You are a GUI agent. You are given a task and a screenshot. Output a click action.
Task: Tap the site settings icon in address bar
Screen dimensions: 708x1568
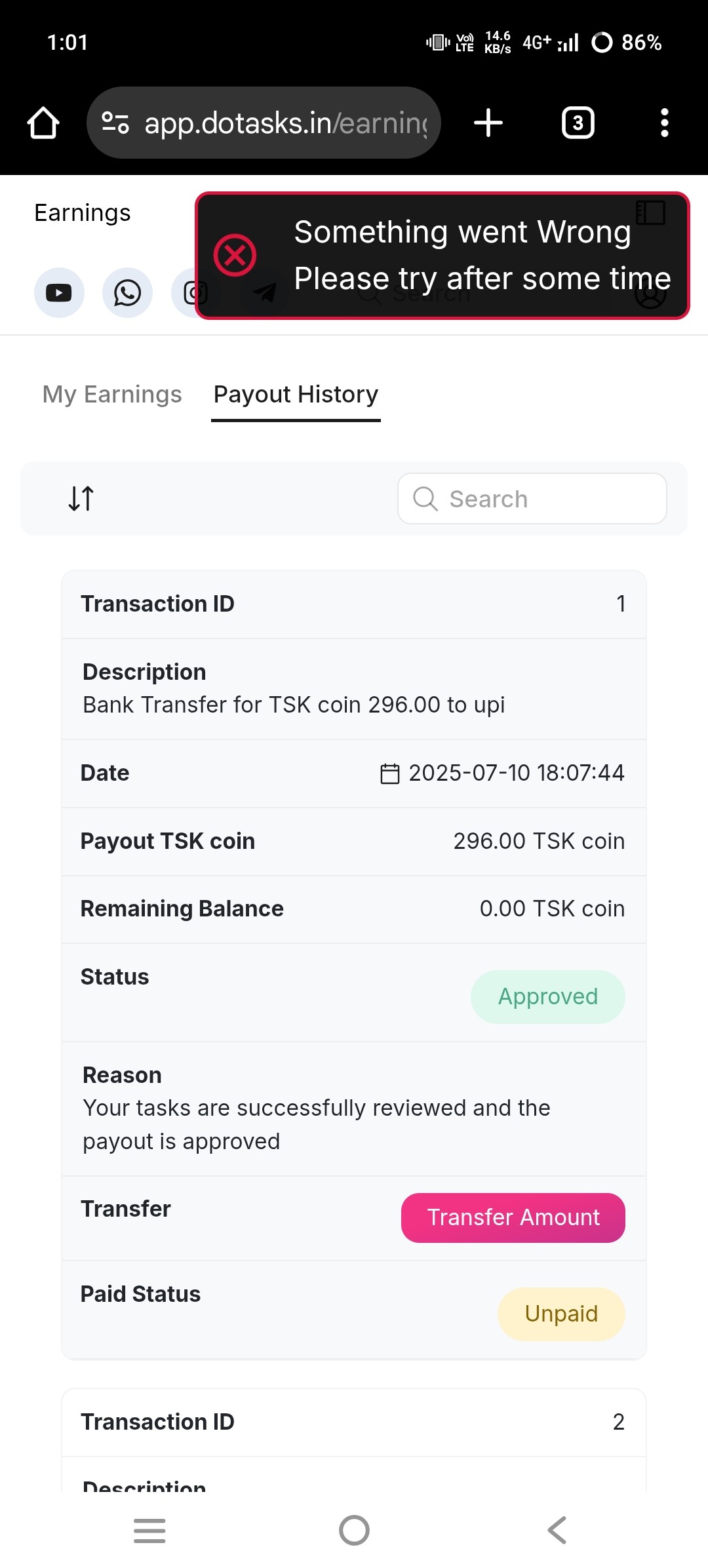(x=115, y=123)
